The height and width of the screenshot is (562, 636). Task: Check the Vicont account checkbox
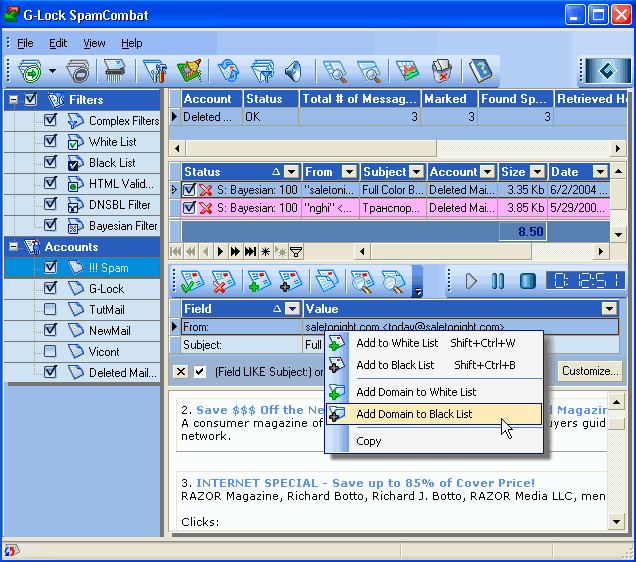[50, 351]
